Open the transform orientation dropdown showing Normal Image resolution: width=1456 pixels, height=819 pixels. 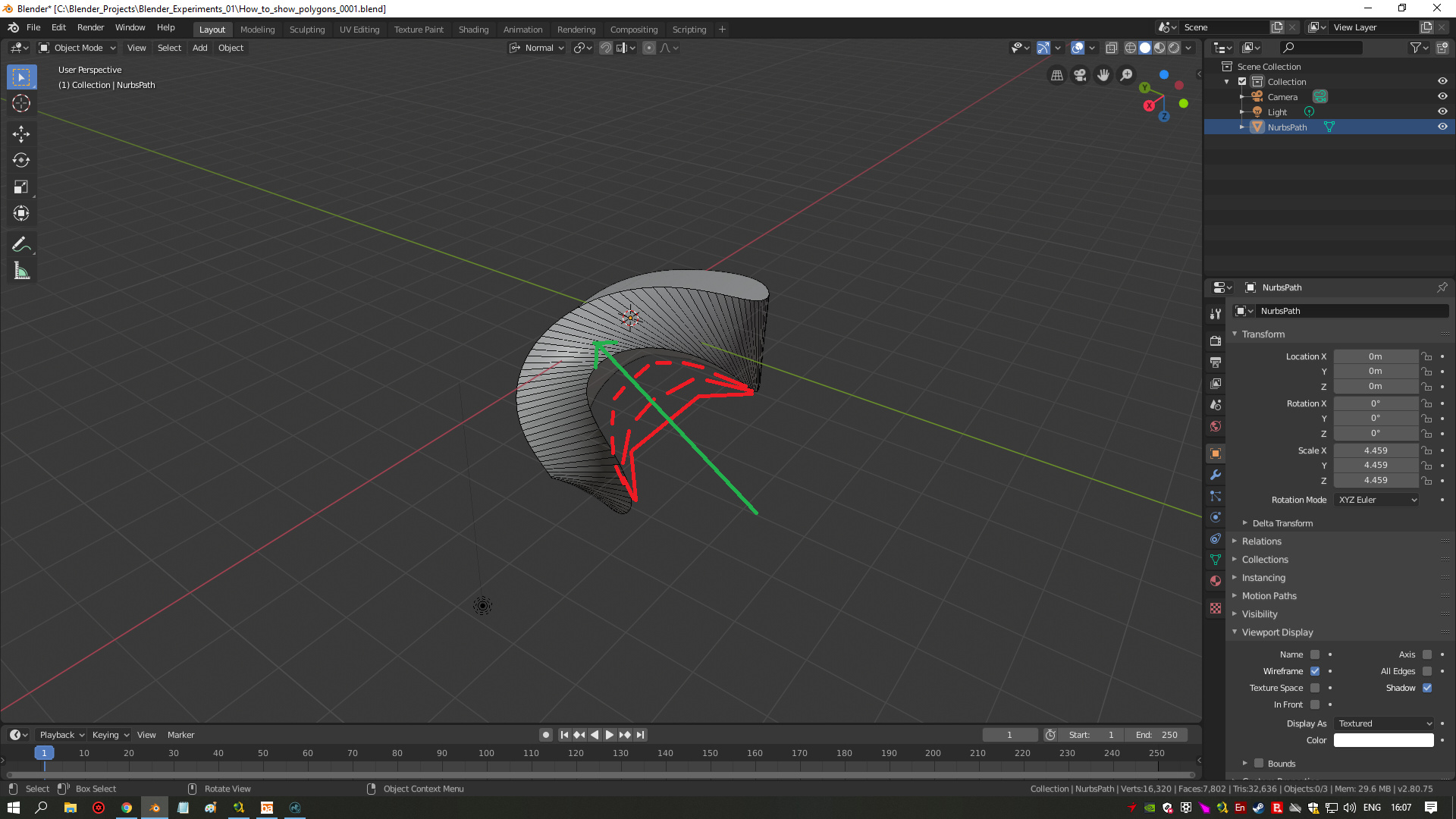[537, 48]
